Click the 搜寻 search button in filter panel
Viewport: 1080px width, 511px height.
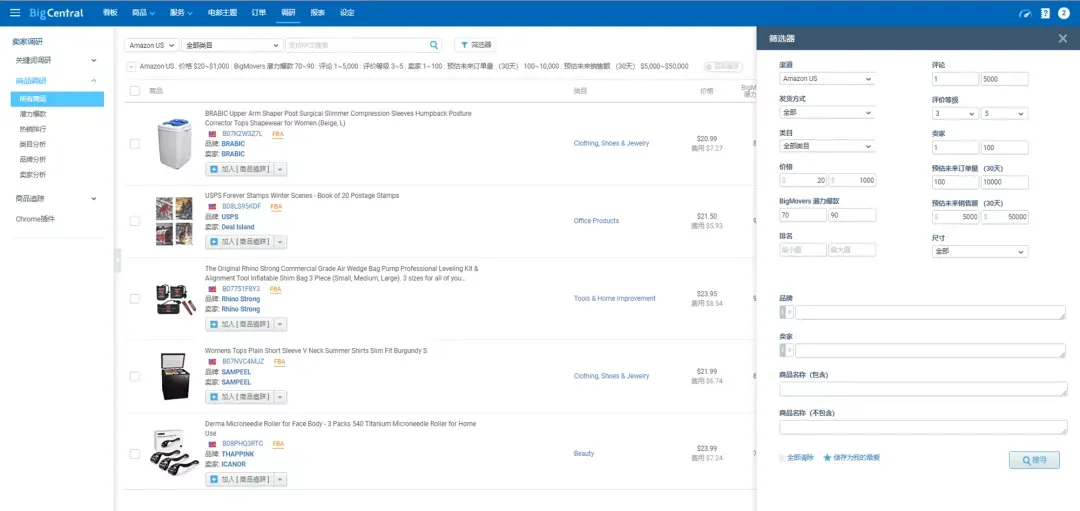point(1034,460)
